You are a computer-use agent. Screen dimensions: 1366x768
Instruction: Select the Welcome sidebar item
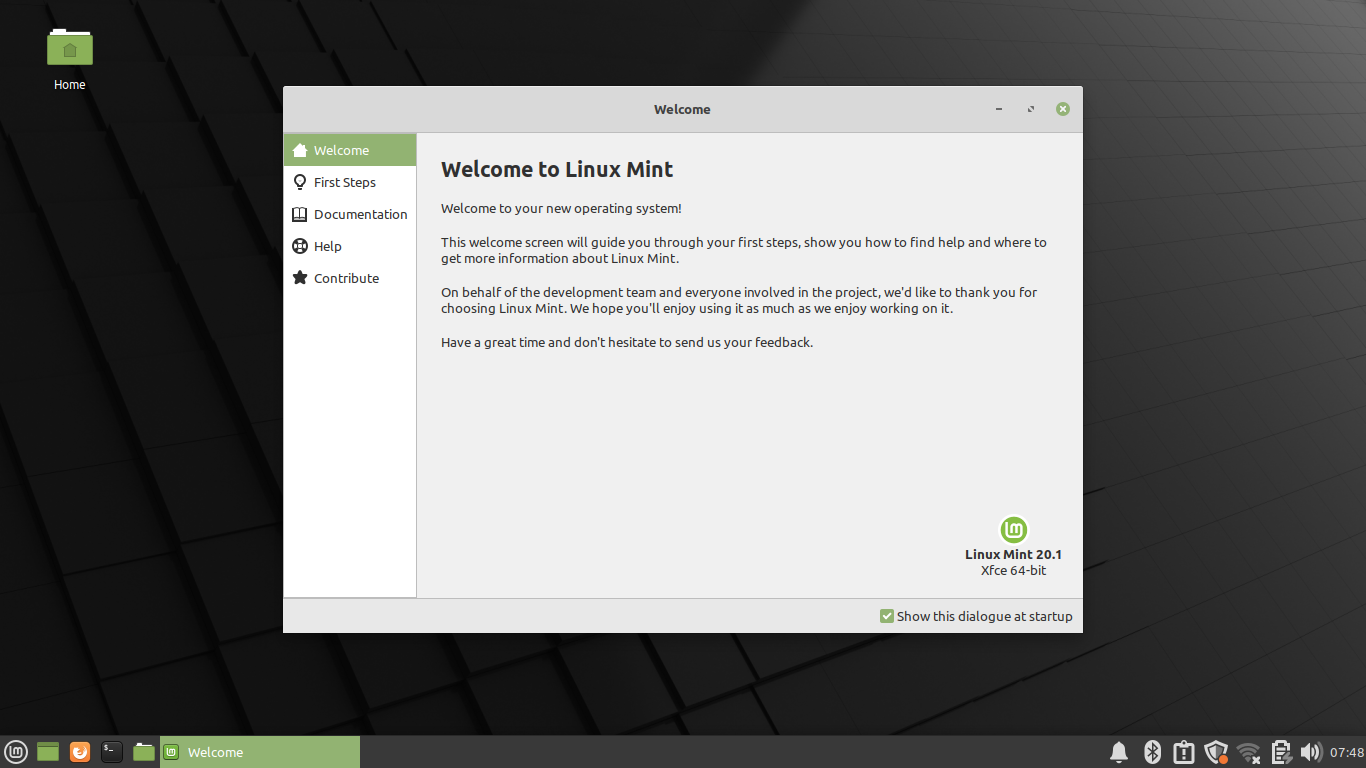pos(350,150)
